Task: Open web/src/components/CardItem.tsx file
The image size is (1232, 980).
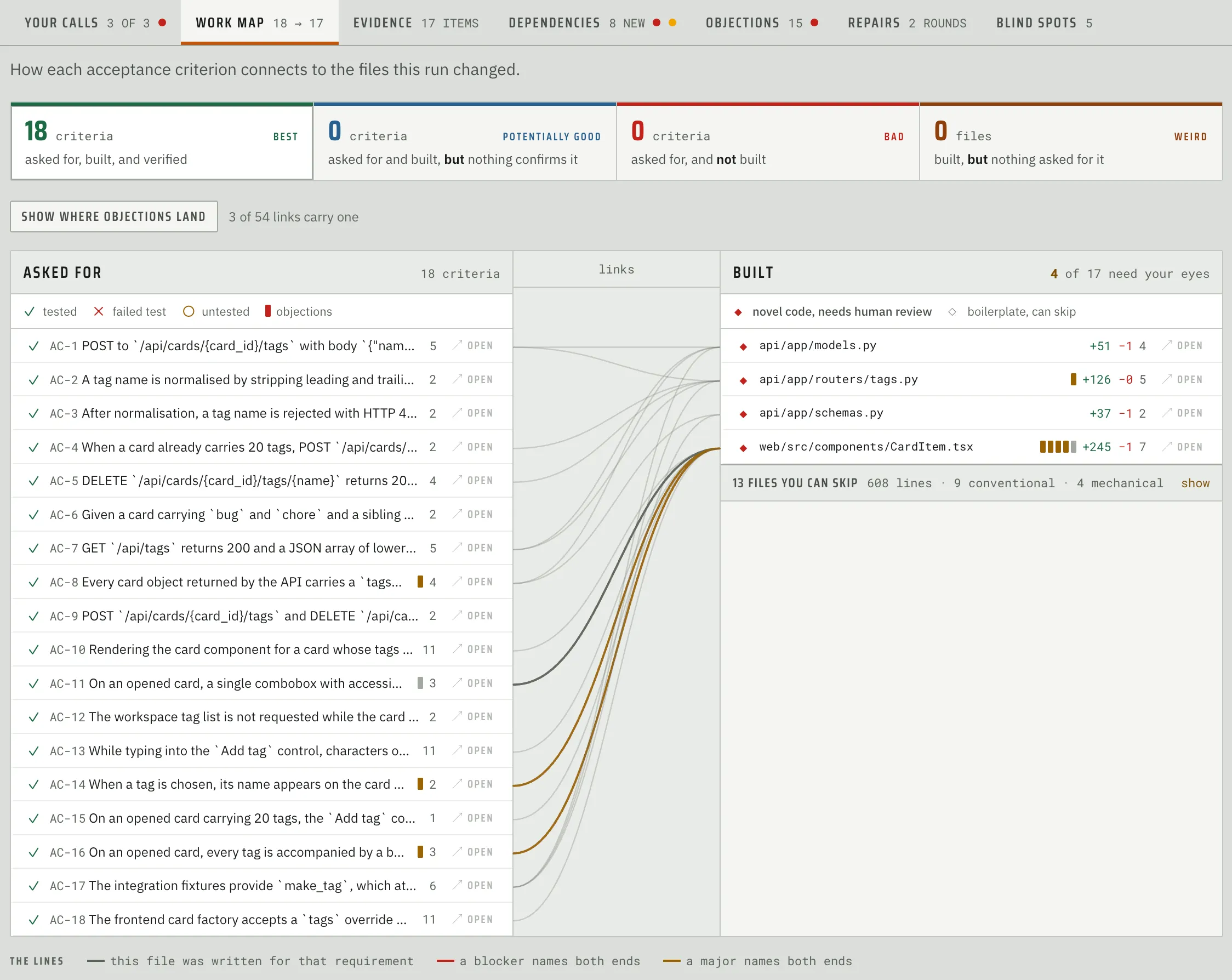Action: (x=1182, y=447)
